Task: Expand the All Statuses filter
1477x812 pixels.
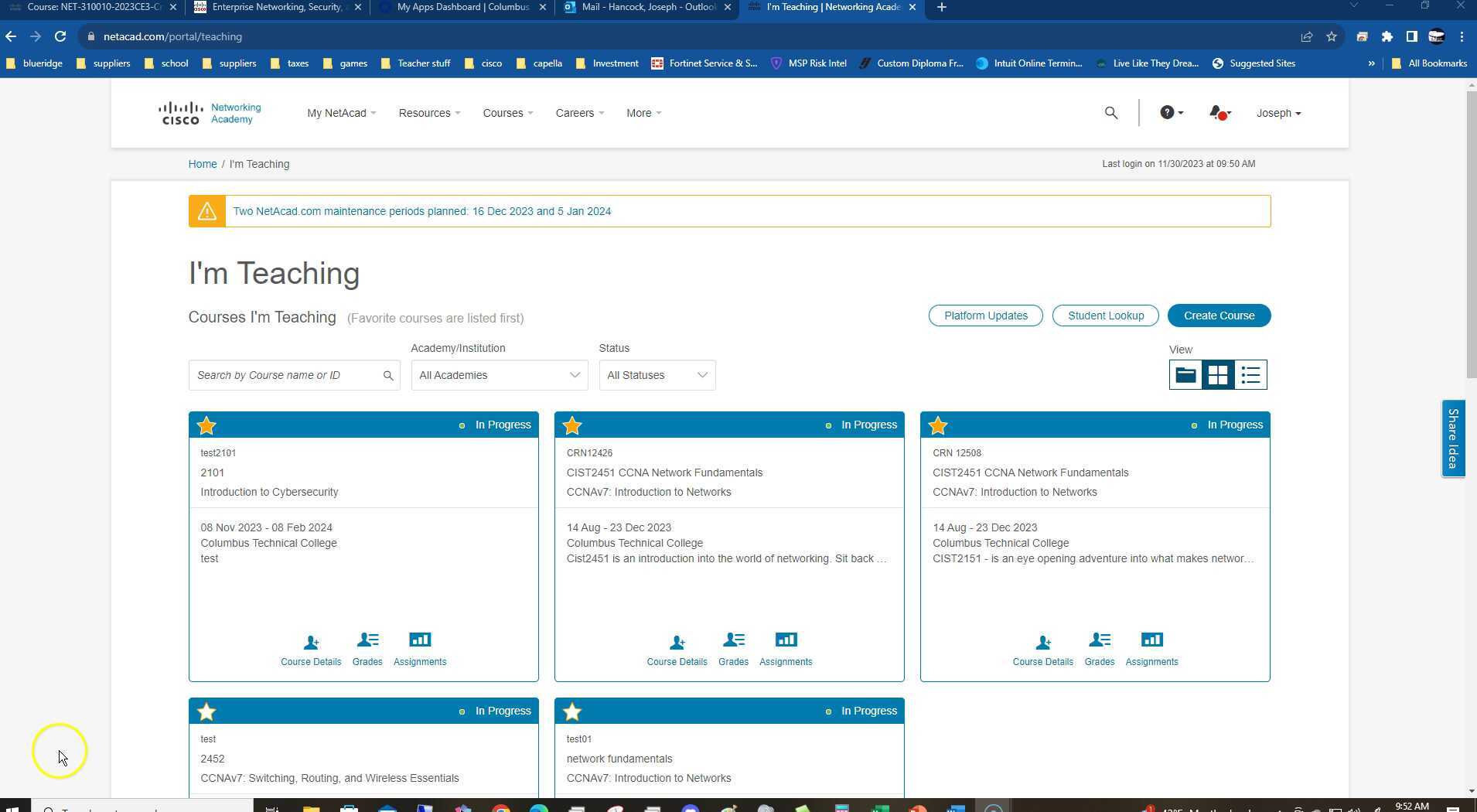Action: coord(656,374)
